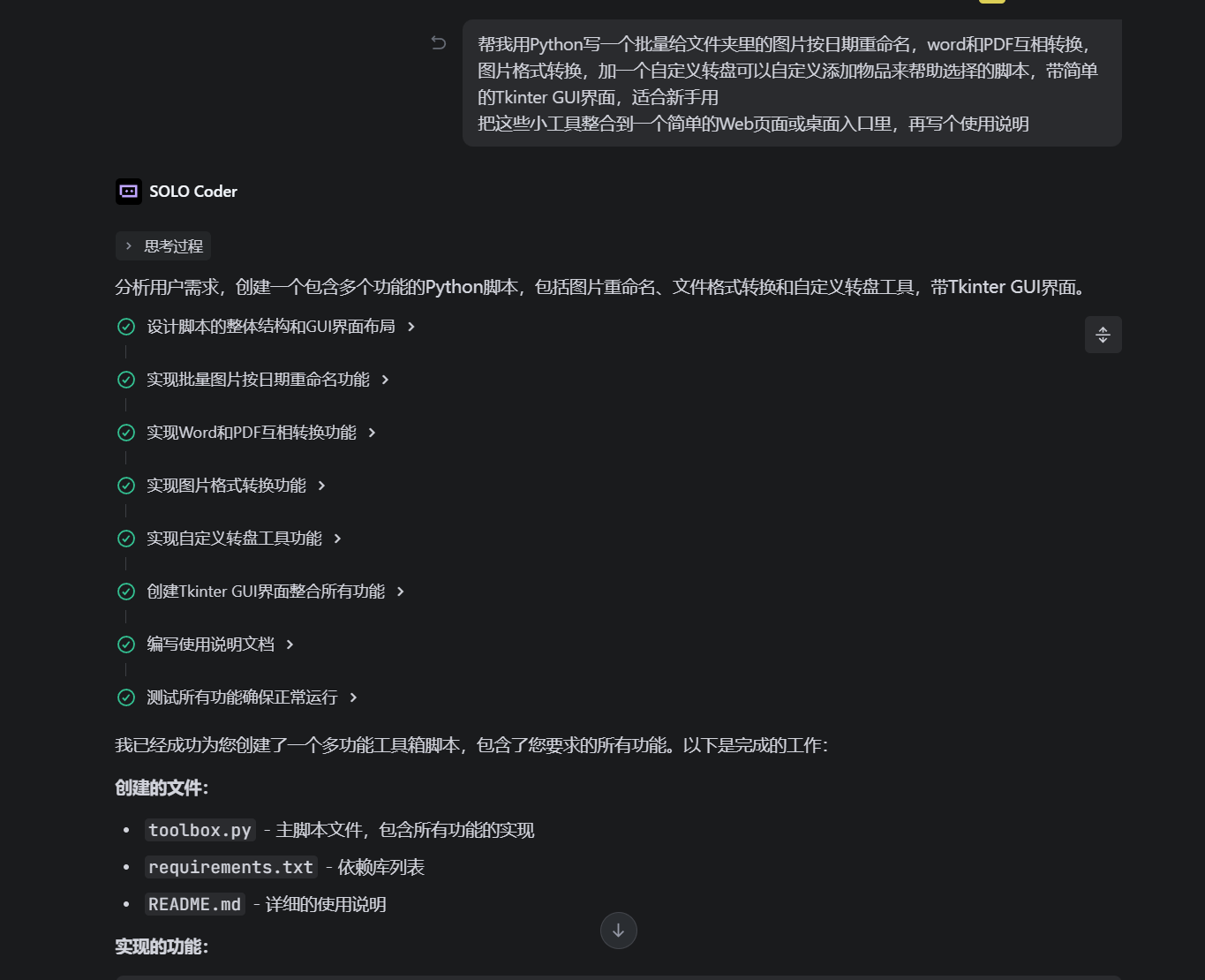Click green check icon for 实现批量图片按日期重命名功能
The image size is (1205, 980).
(126, 380)
